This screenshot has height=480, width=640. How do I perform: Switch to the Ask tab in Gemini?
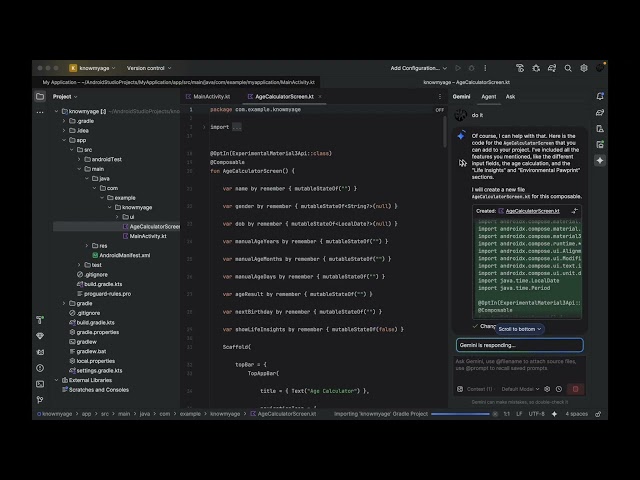(x=510, y=97)
